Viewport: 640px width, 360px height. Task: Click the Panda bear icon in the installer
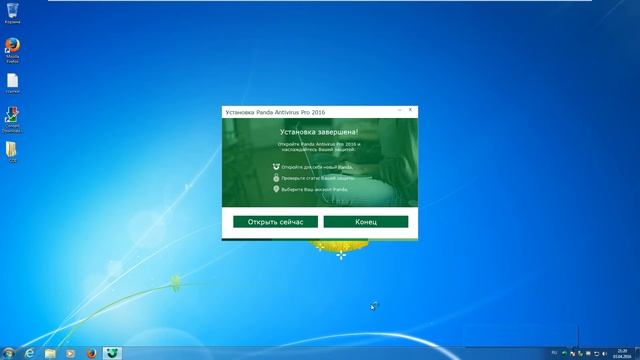point(276,167)
